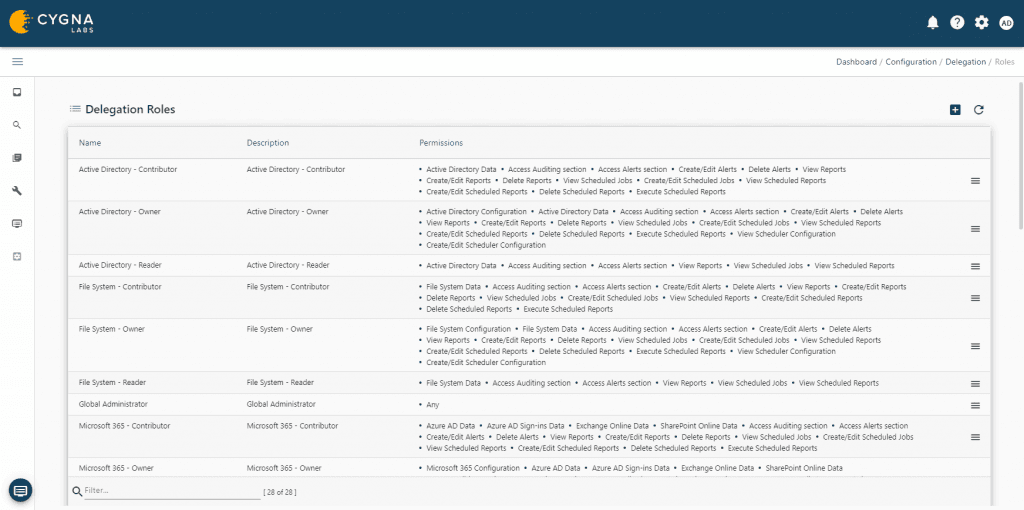The width and height of the screenshot is (1024, 510).
Task: Open row menu for Global Administrator
Action: point(975,405)
